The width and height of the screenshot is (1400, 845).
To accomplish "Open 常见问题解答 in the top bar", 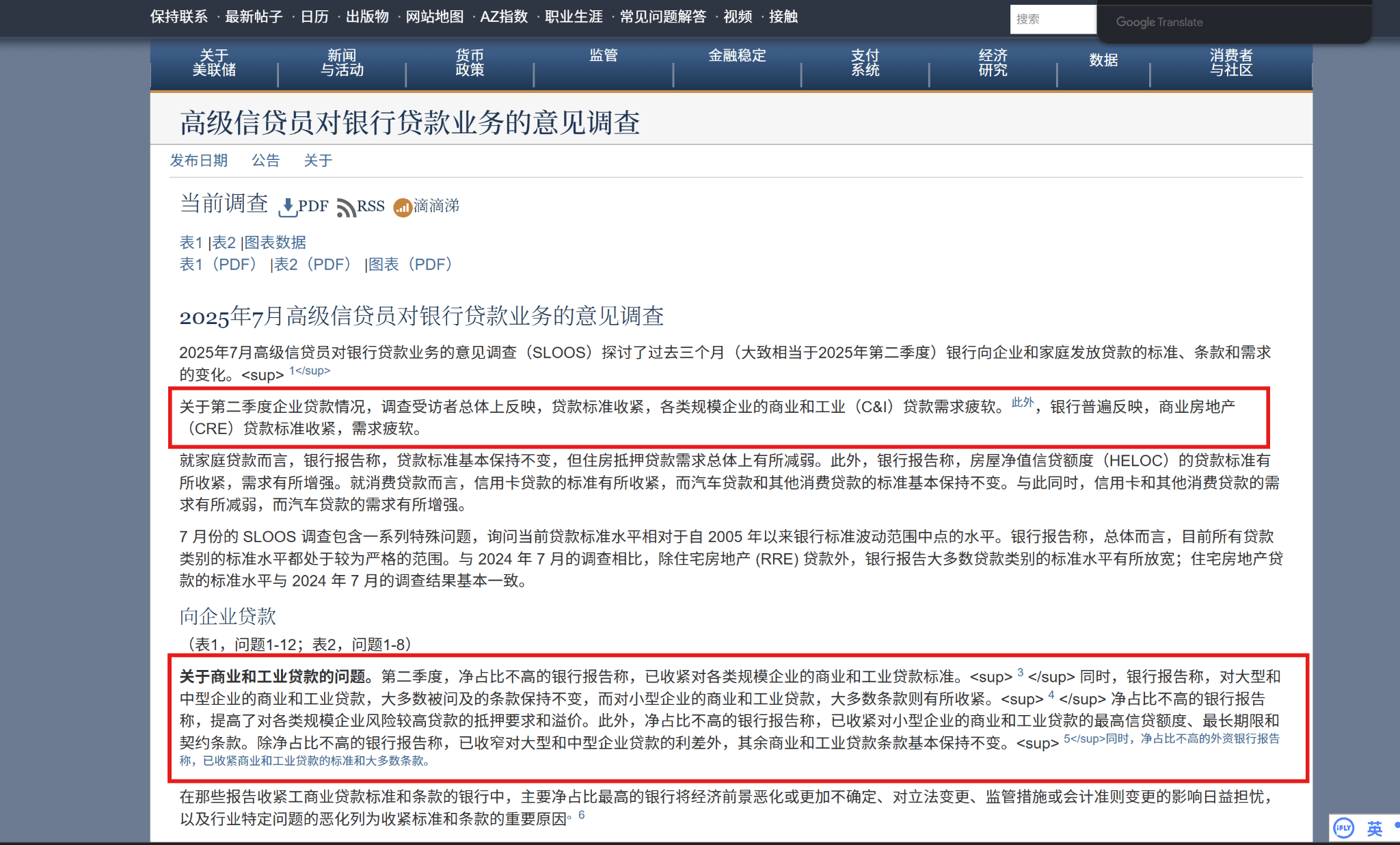I will [663, 16].
